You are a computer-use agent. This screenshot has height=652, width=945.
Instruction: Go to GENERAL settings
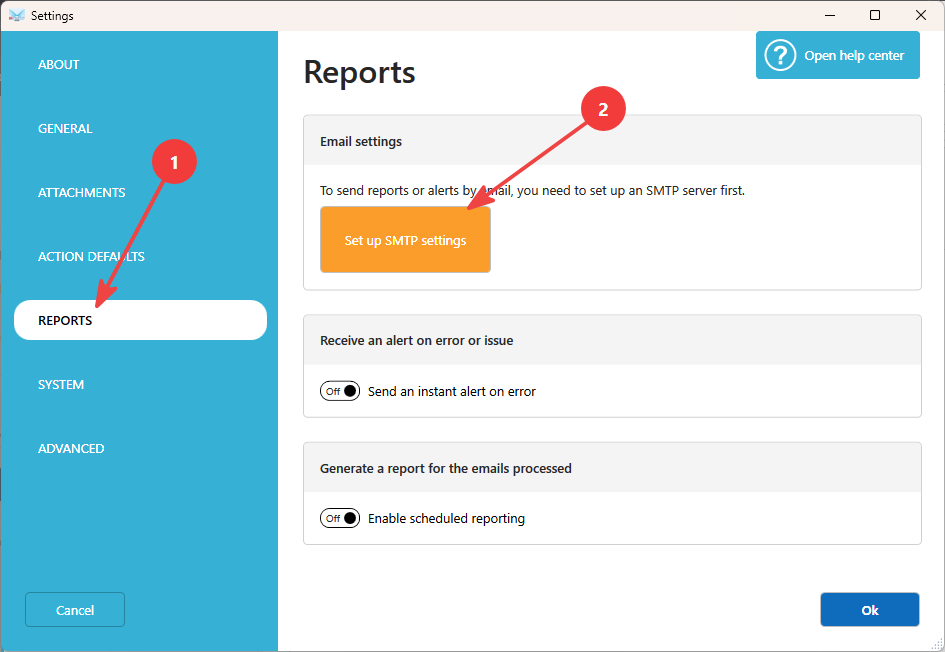pyautogui.click(x=65, y=128)
